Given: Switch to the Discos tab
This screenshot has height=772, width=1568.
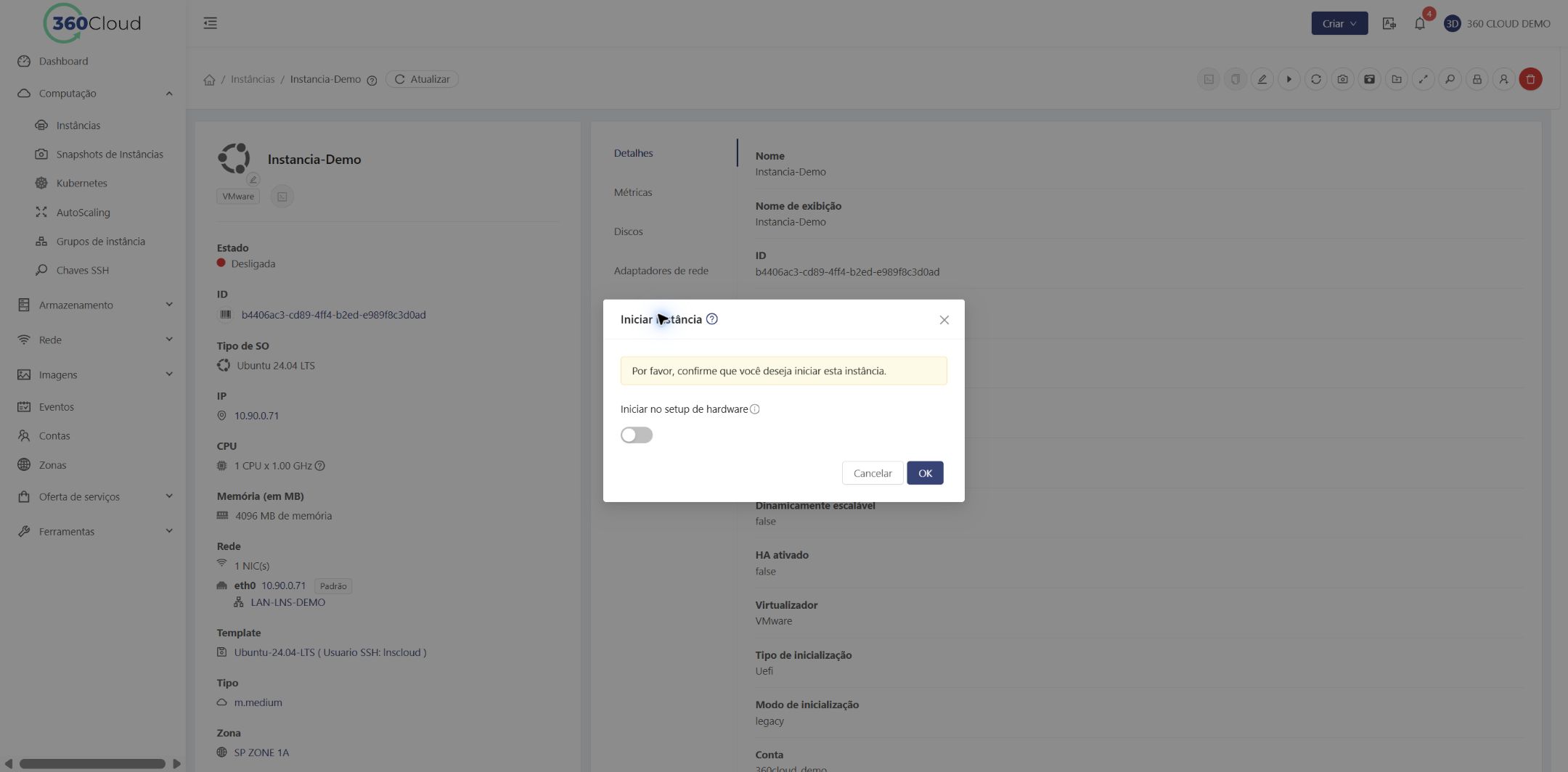Looking at the screenshot, I should [628, 231].
